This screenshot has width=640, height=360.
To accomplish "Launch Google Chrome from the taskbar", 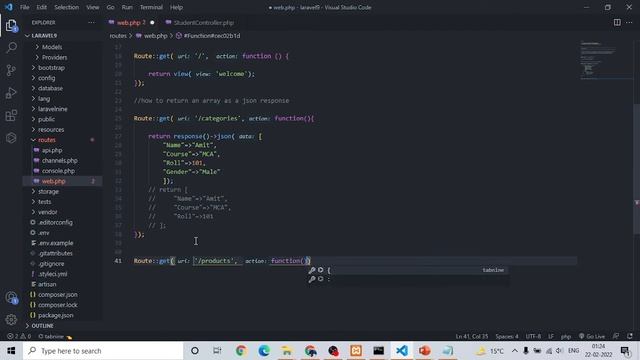I will click(x=241, y=351).
